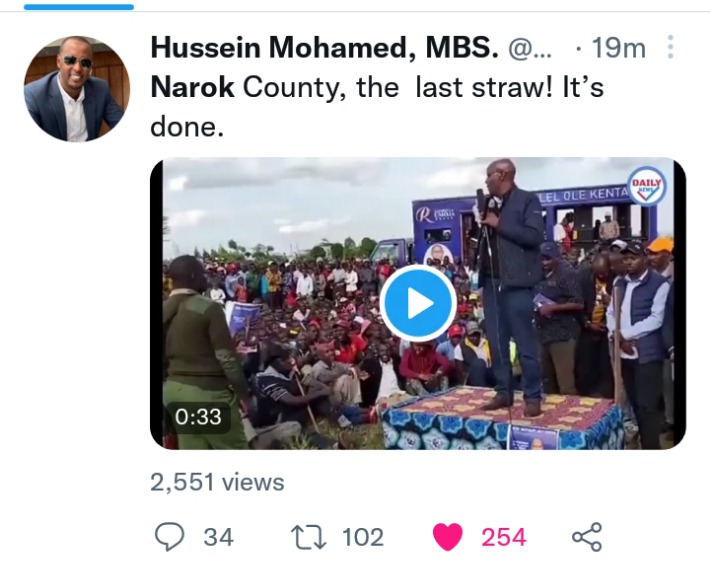
Task: Unlike the tweet via pink heart
Action: tap(448, 537)
